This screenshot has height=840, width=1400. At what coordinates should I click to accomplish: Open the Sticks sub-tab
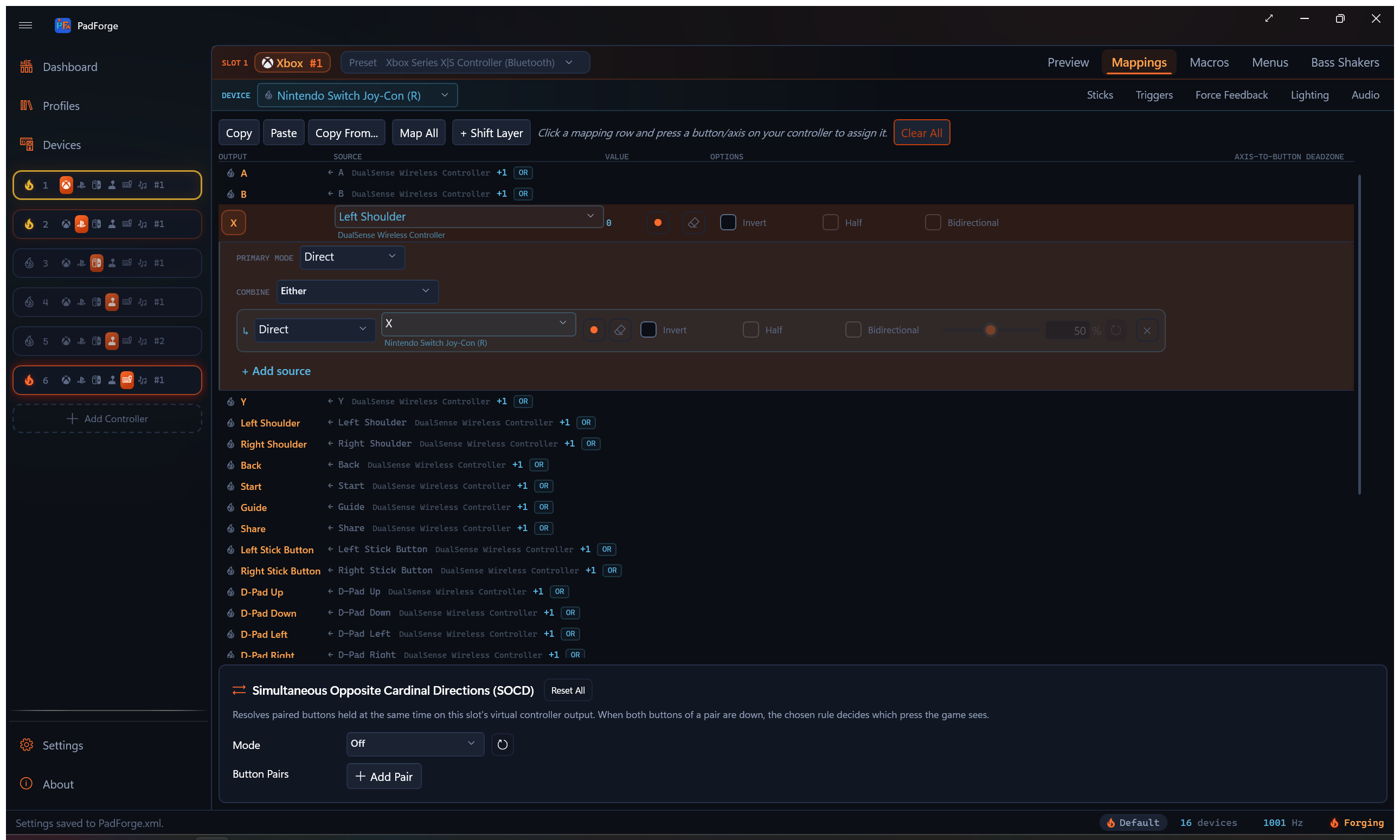pos(1100,96)
